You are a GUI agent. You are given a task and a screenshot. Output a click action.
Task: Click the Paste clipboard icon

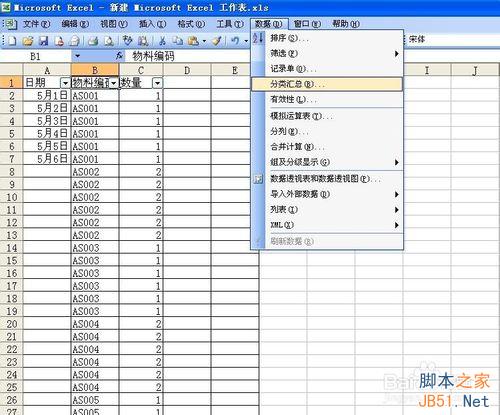tap(193, 41)
